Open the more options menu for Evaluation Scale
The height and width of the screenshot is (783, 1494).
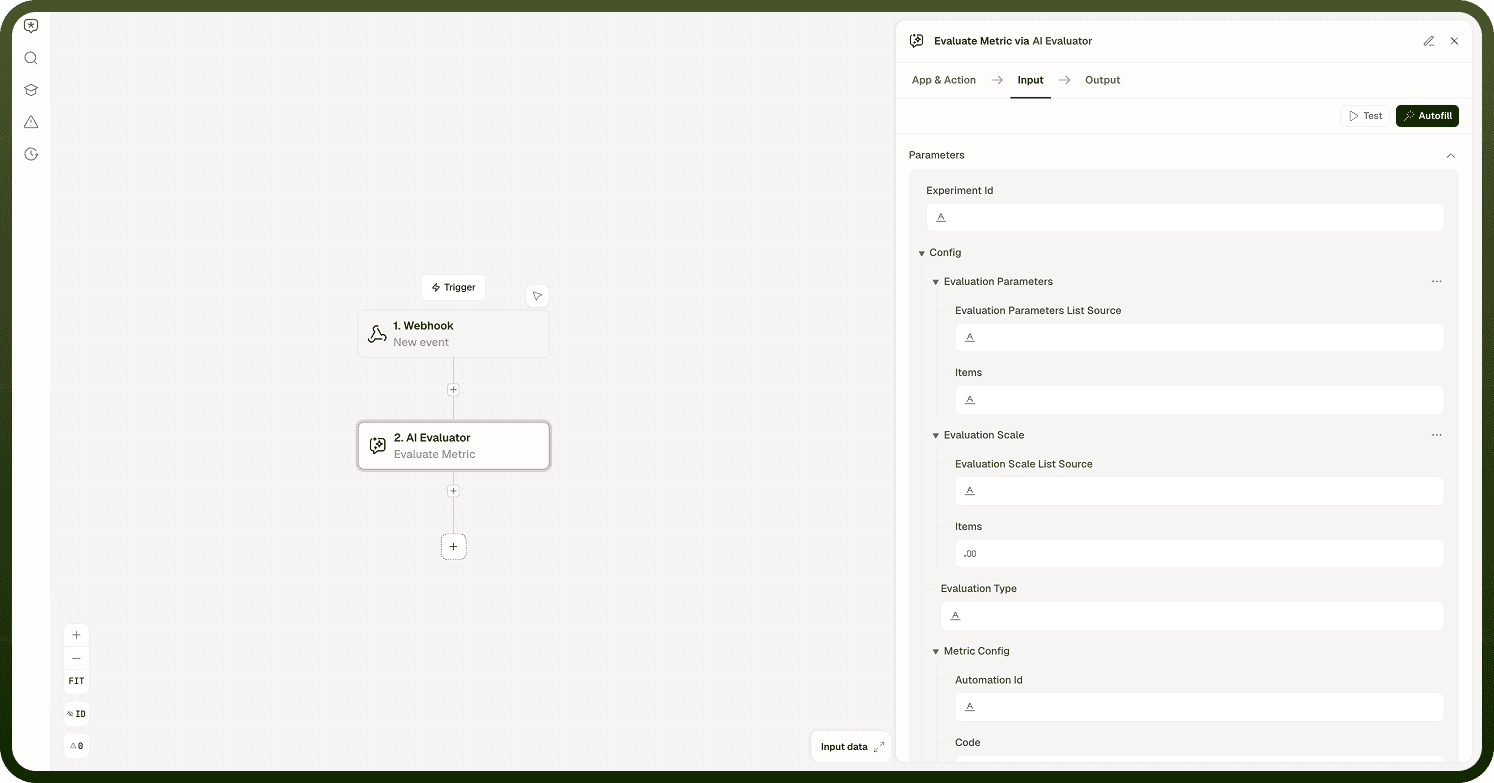(x=1437, y=435)
